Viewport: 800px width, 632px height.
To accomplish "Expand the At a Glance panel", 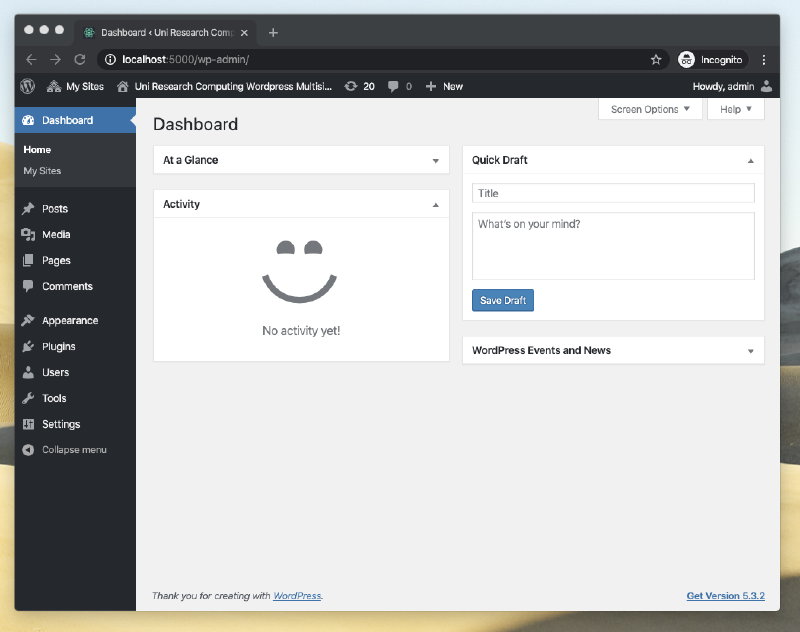I will 436,160.
